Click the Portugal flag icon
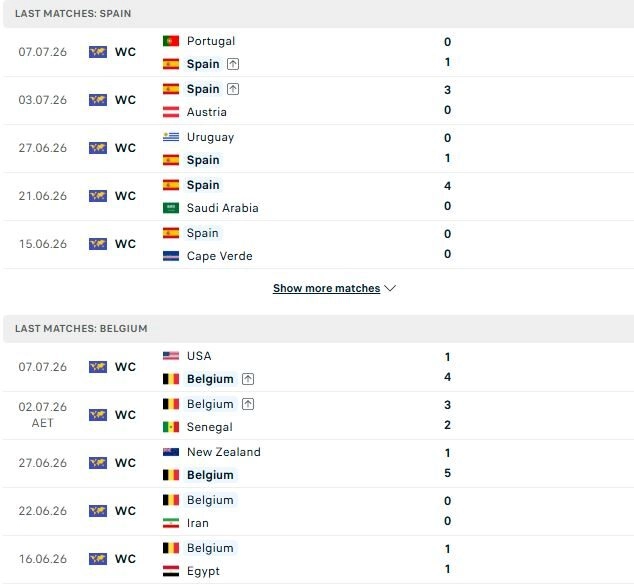 [171, 41]
